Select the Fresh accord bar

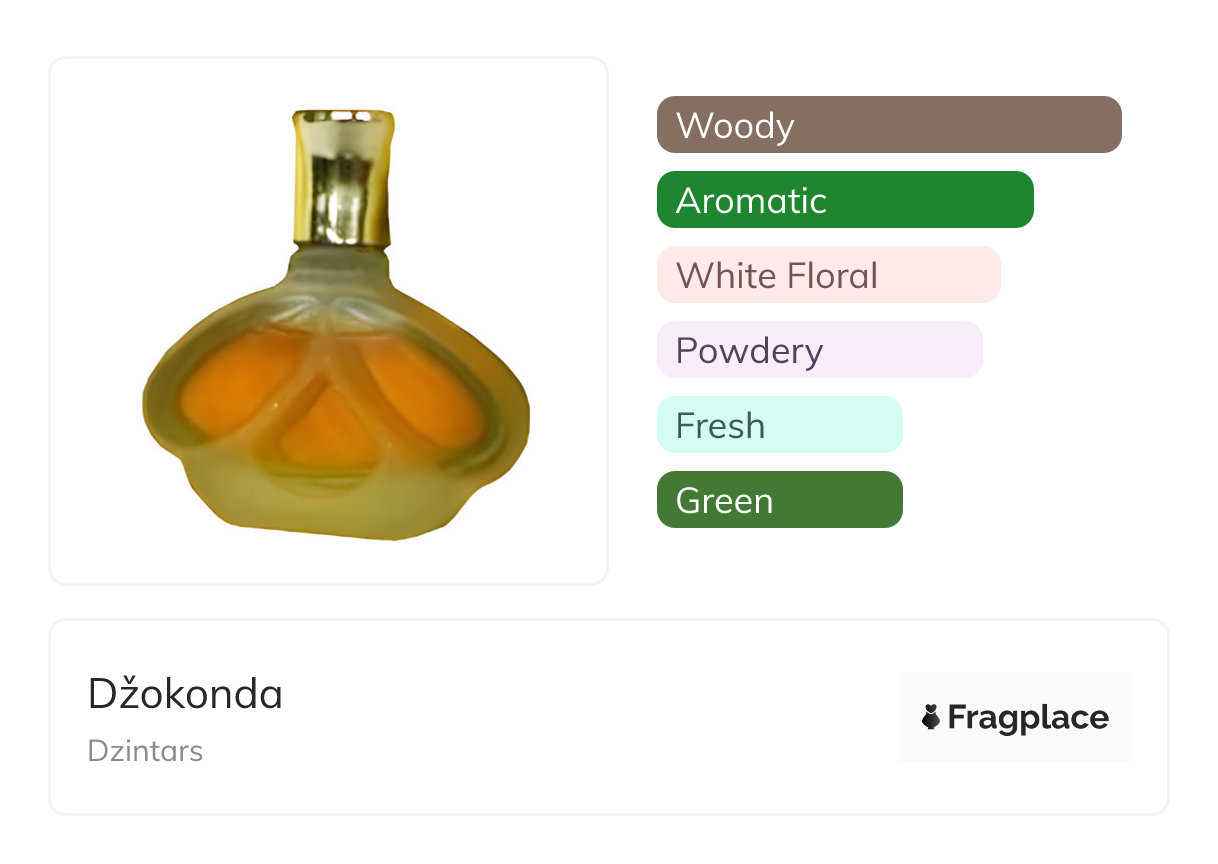click(x=779, y=425)
